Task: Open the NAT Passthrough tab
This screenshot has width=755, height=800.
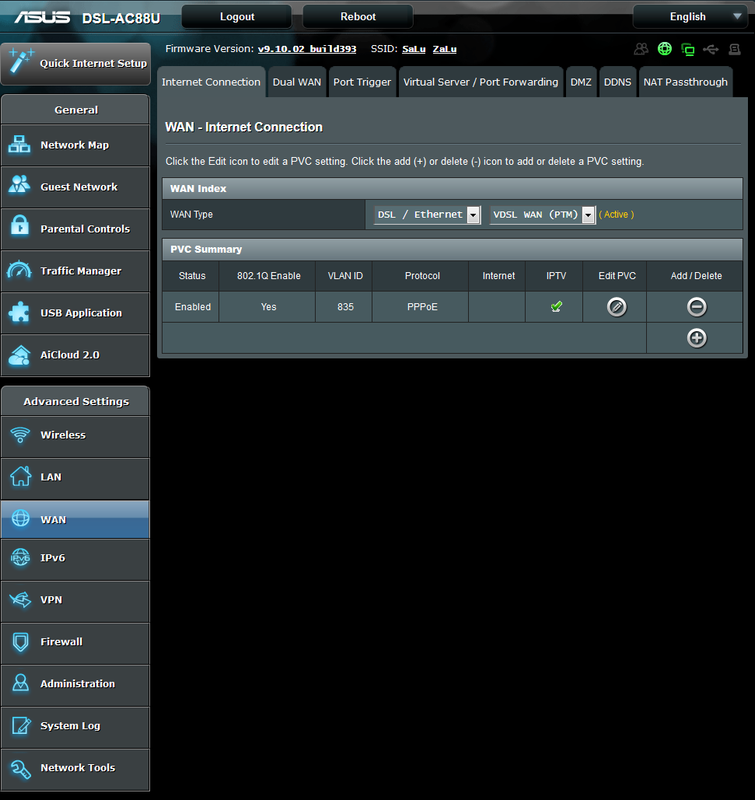Action: (x=686, y=82)
